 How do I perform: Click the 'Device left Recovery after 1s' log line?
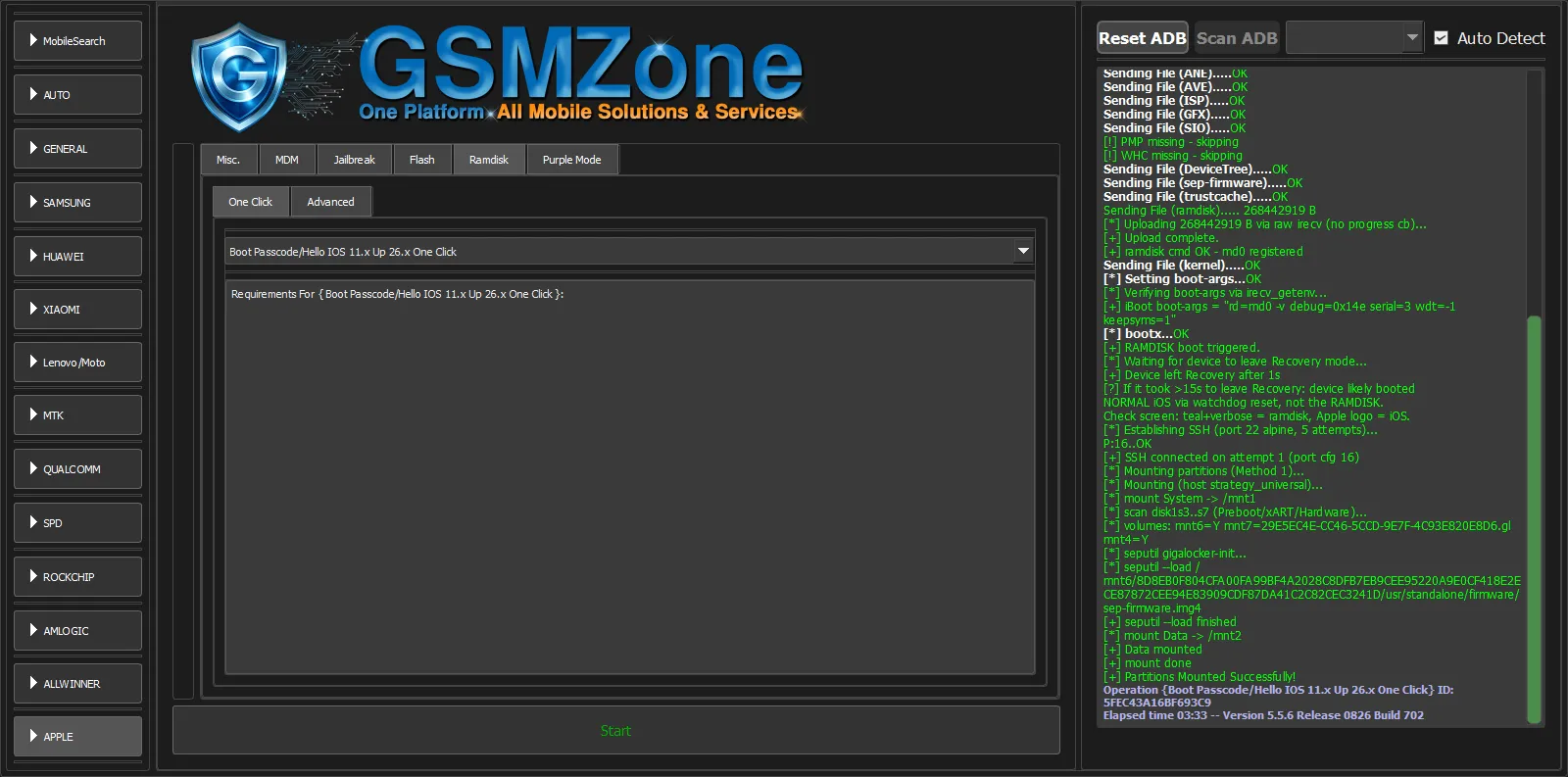[x=1192, y=375]
